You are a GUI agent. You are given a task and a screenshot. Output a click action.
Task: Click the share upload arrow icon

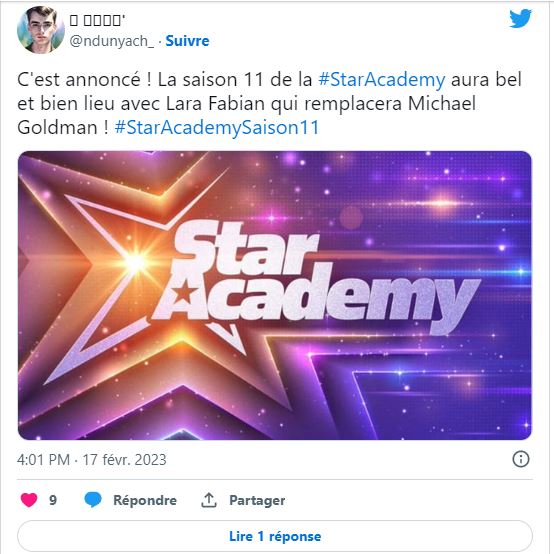(x=209, y=500)
